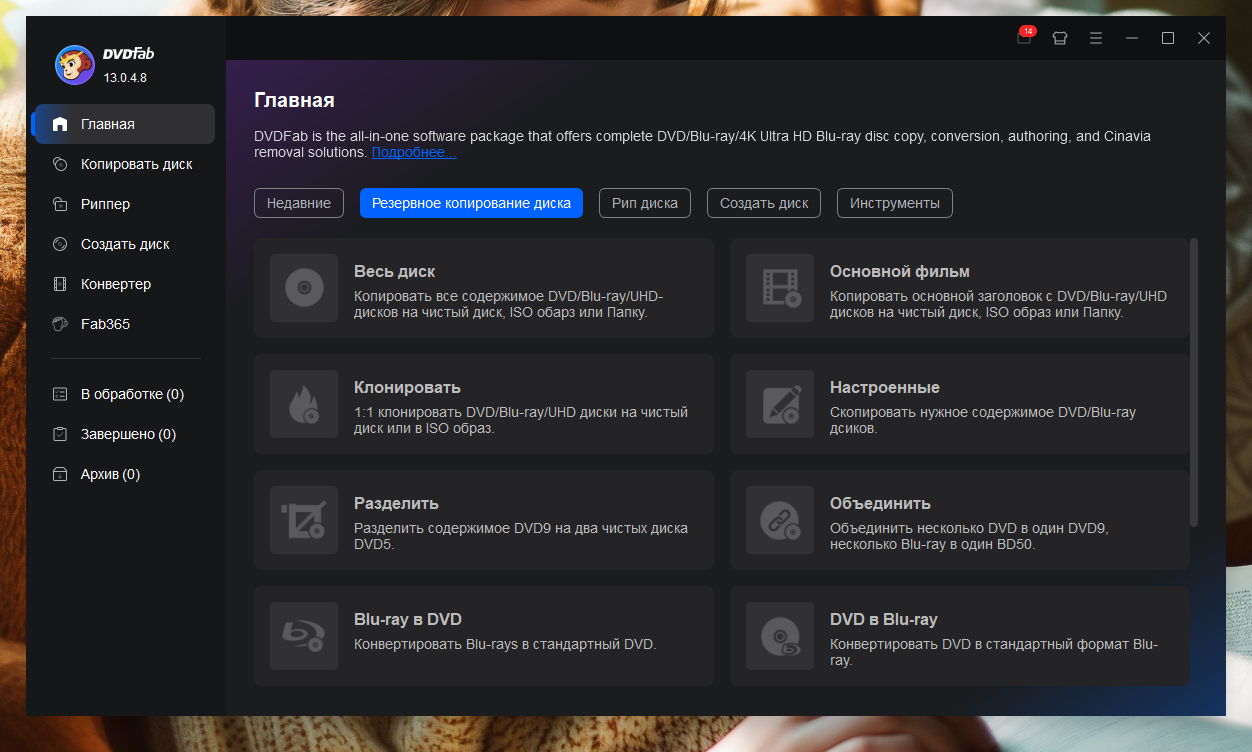1252x752 pixels.
Task: Click the Клонировать flame disc icon
Action: point(304,404)
